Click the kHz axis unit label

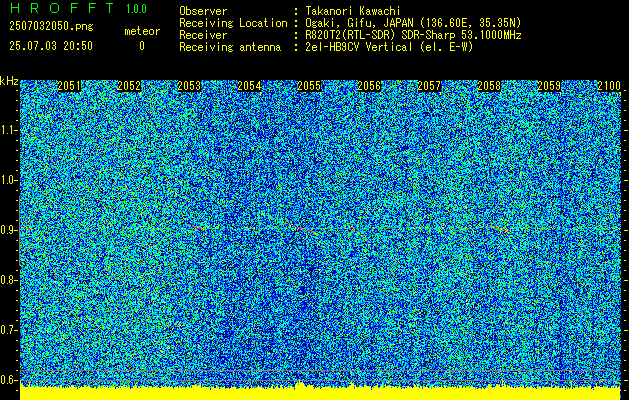tap(9, 81)
